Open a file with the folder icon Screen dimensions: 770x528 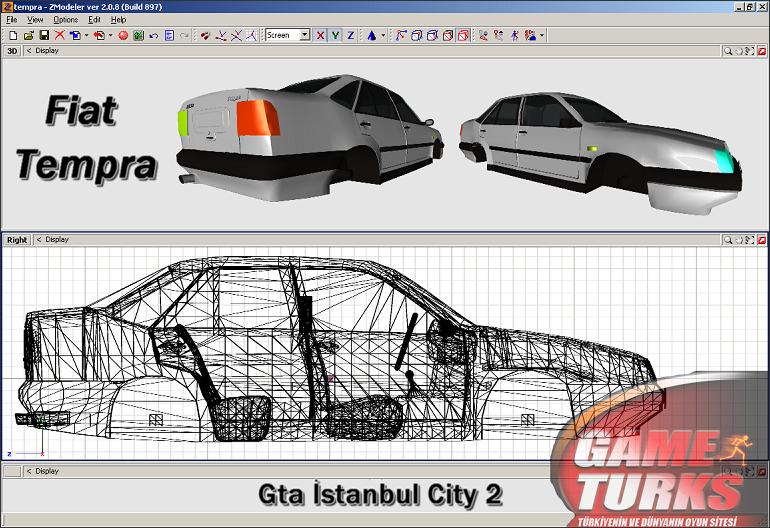28,35
